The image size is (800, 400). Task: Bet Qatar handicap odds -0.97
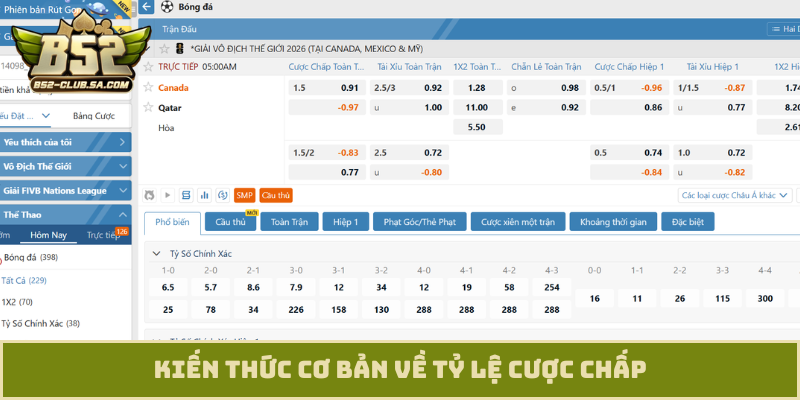(327, 108)
